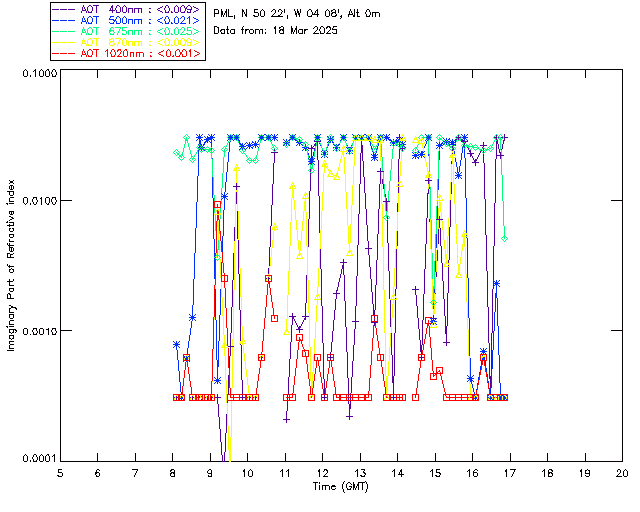Click y-axis tick label 0.1000
The height and width of the screenshot is (512, 640).
tap(40, 73)
